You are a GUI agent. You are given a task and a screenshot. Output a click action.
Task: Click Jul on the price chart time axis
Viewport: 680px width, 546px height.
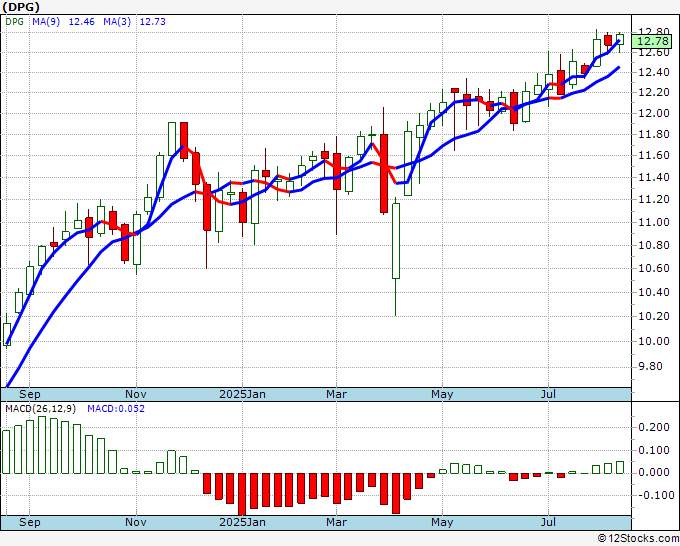(x=549, y=394)
